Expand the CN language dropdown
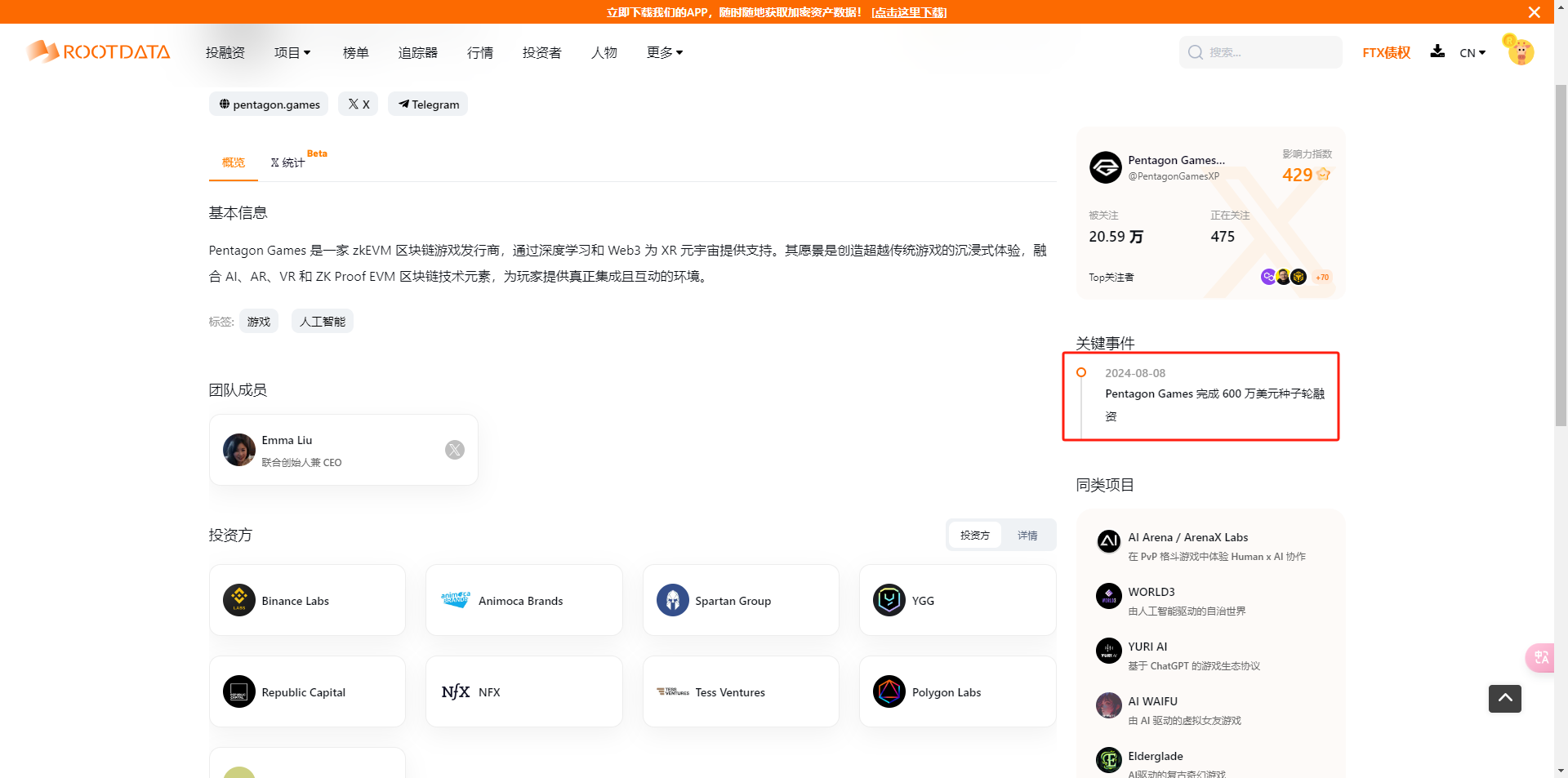The height and width of the screenshot is (778, 1568). point(1472,52)
